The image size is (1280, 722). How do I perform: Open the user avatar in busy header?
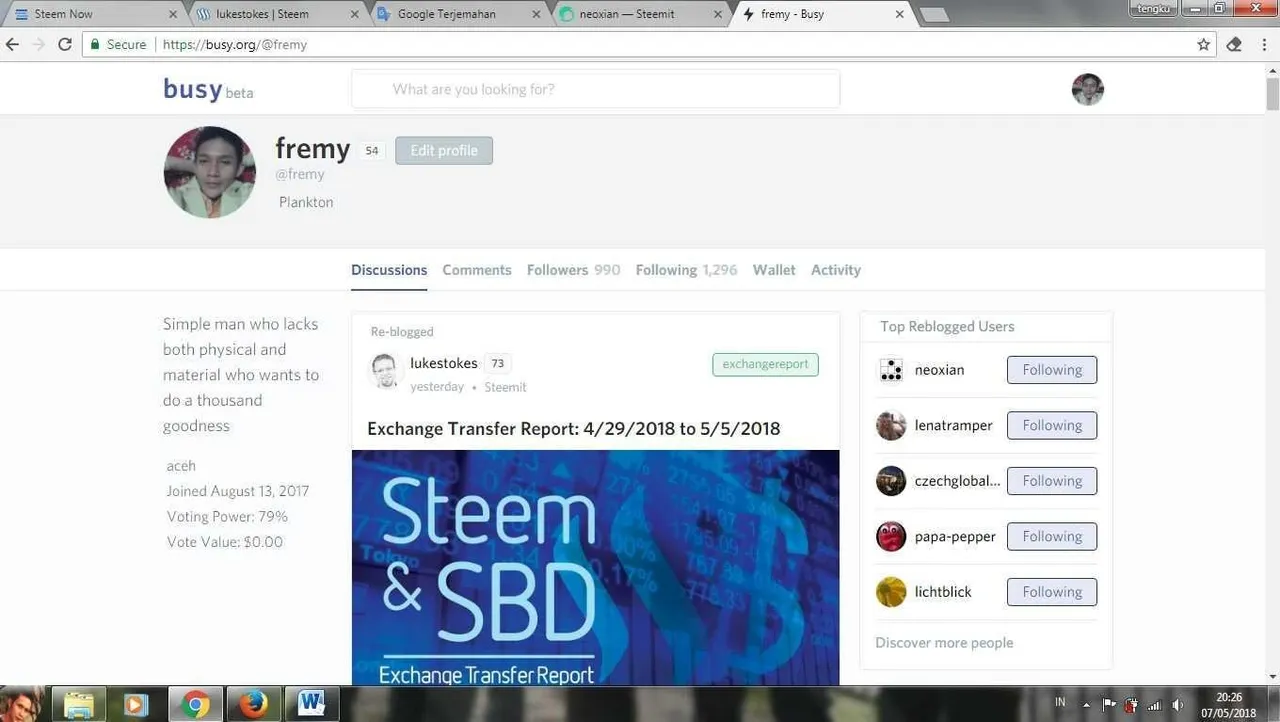[x=1087, y=89]
